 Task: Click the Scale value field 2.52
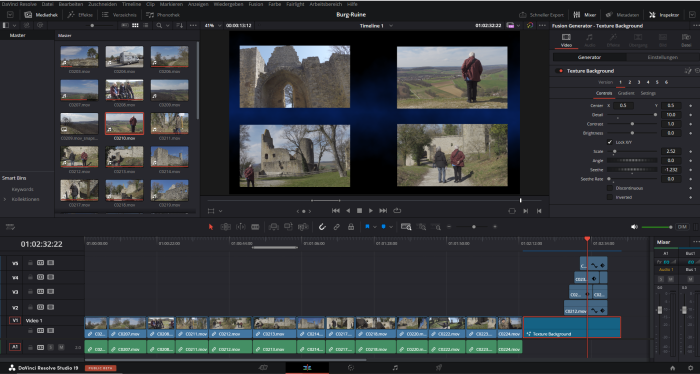[671, 151]
